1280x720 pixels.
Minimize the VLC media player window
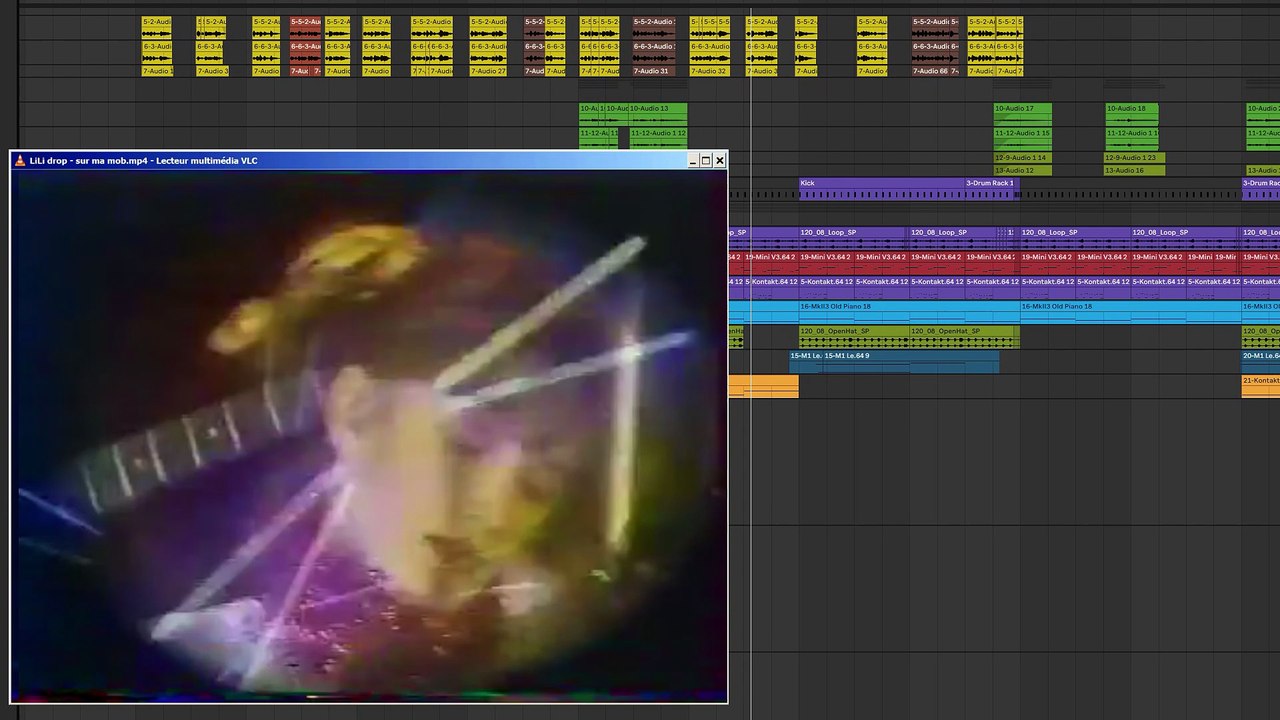coord(693,160)
